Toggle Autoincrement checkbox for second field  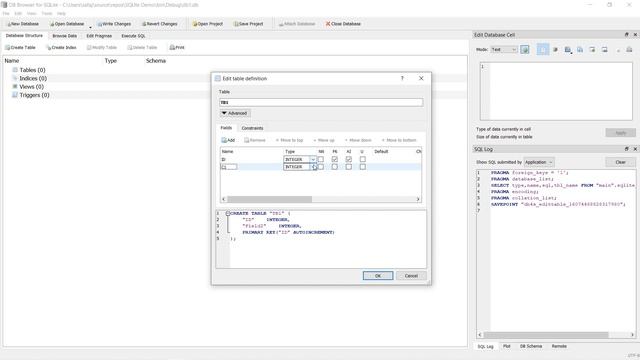(349, 167)
